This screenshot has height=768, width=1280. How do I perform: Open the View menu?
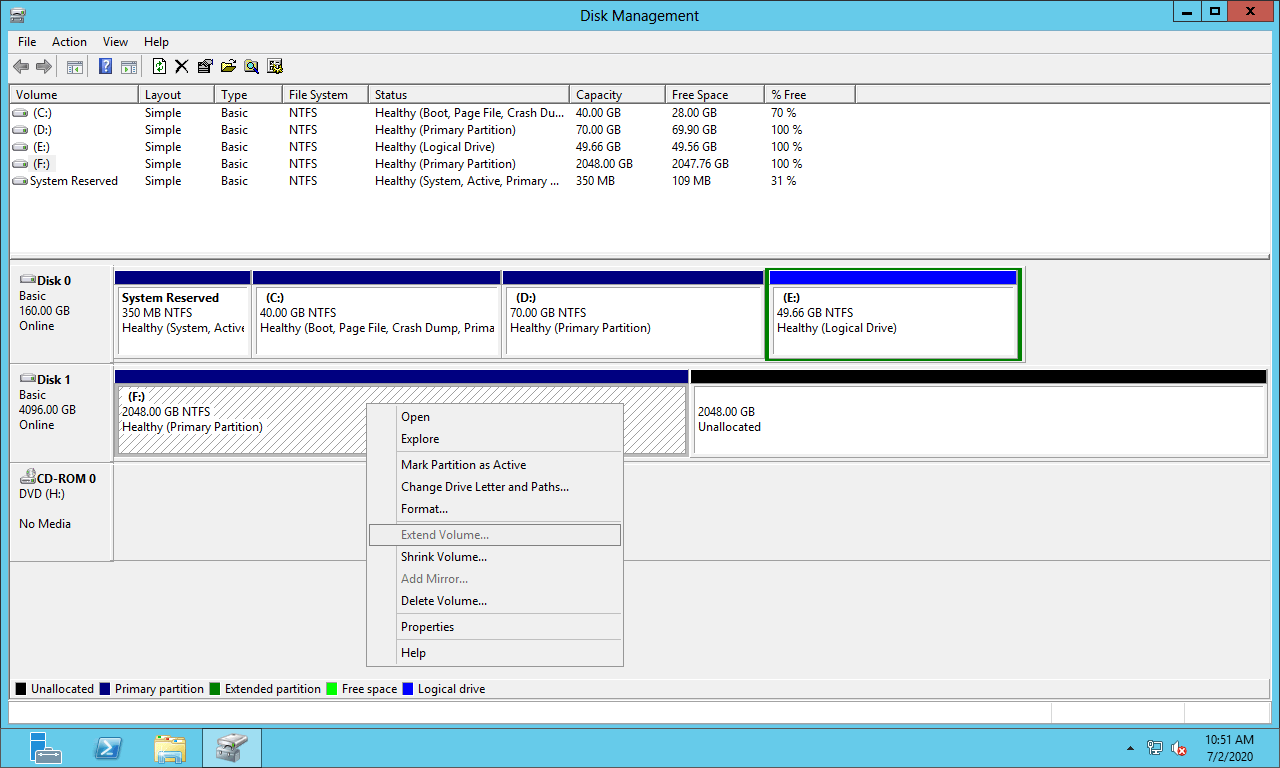(x=115, y=42)
